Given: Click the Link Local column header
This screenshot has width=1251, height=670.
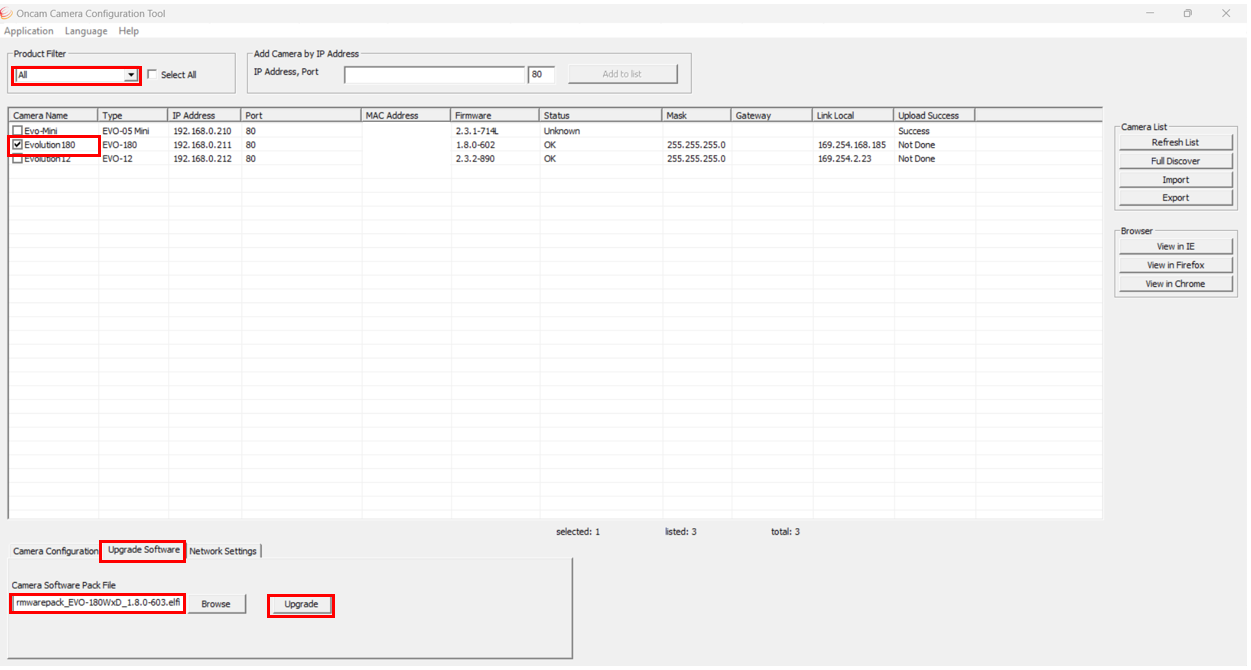Looking at the screenshot, I should [853, 116].
